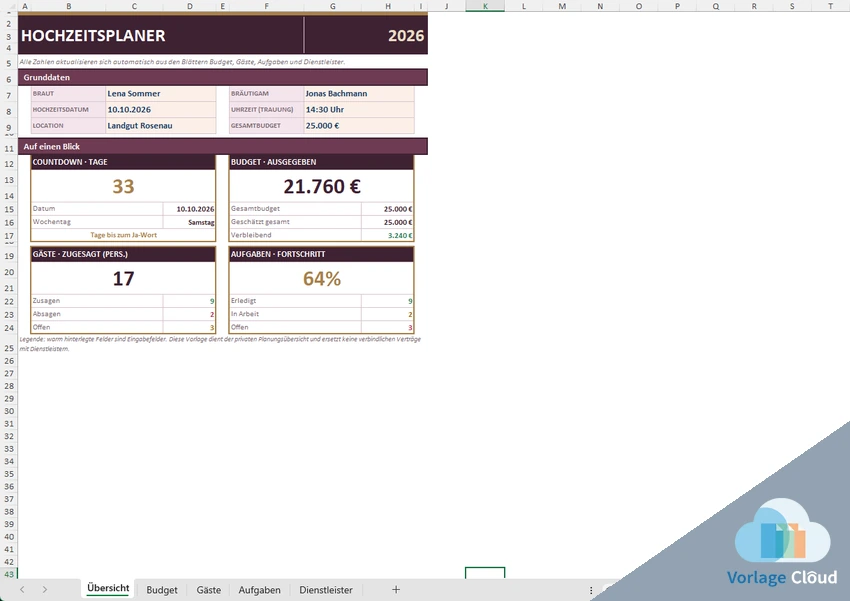Go to the Aufgaben sheet tab
Viewport: 850px width, 601px height.
[x=260, y=590]
